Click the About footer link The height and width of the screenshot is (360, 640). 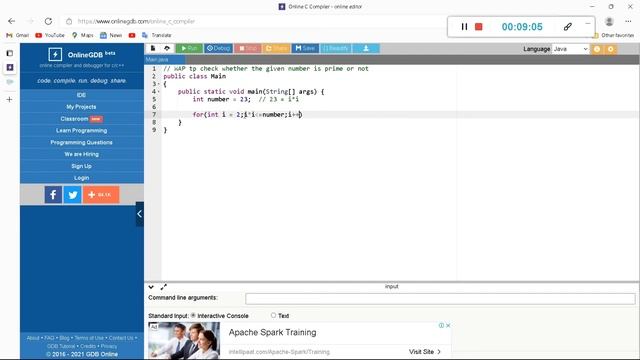click(x=33, y=338)
